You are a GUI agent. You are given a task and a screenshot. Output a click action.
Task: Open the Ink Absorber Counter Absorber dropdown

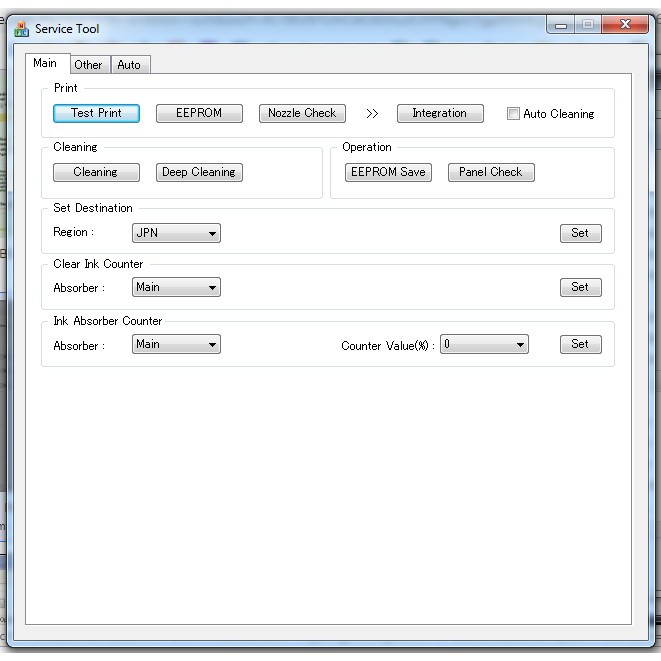coord(176,345)
